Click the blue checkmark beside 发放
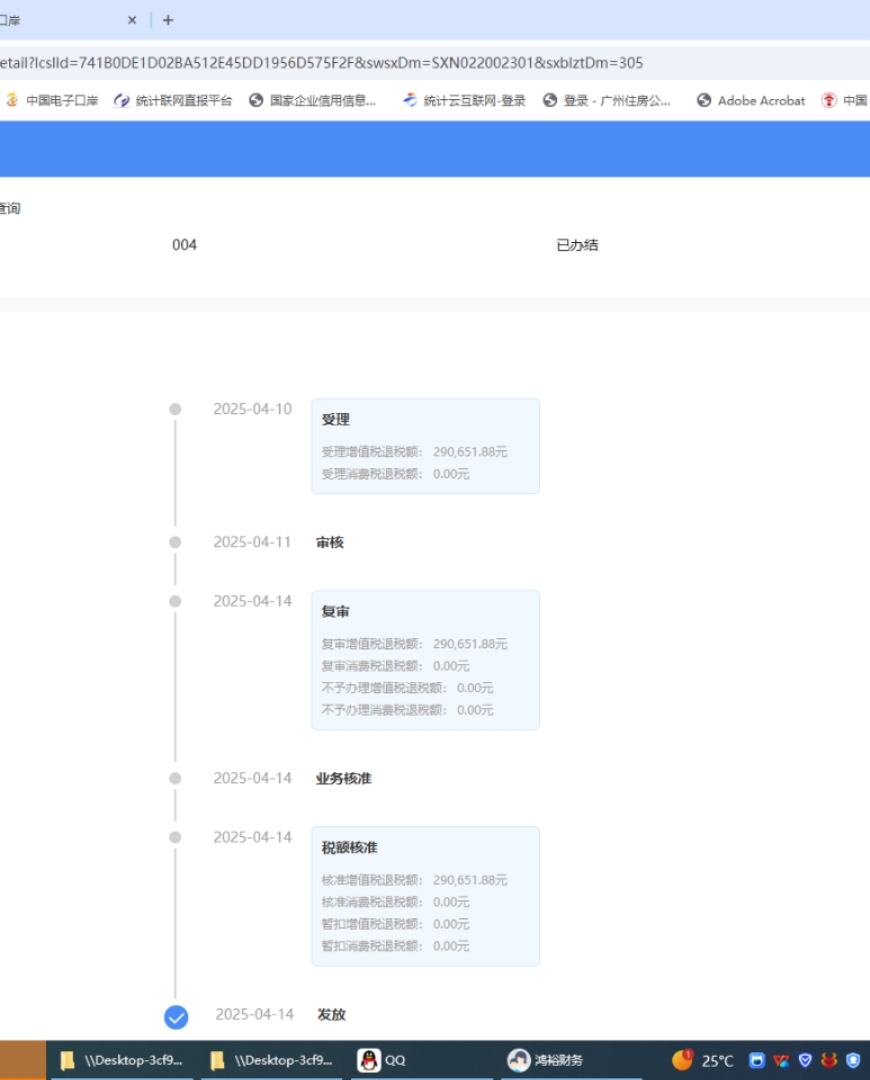Viewport: 870px width, 1080px height. (x=175, y=1016)
